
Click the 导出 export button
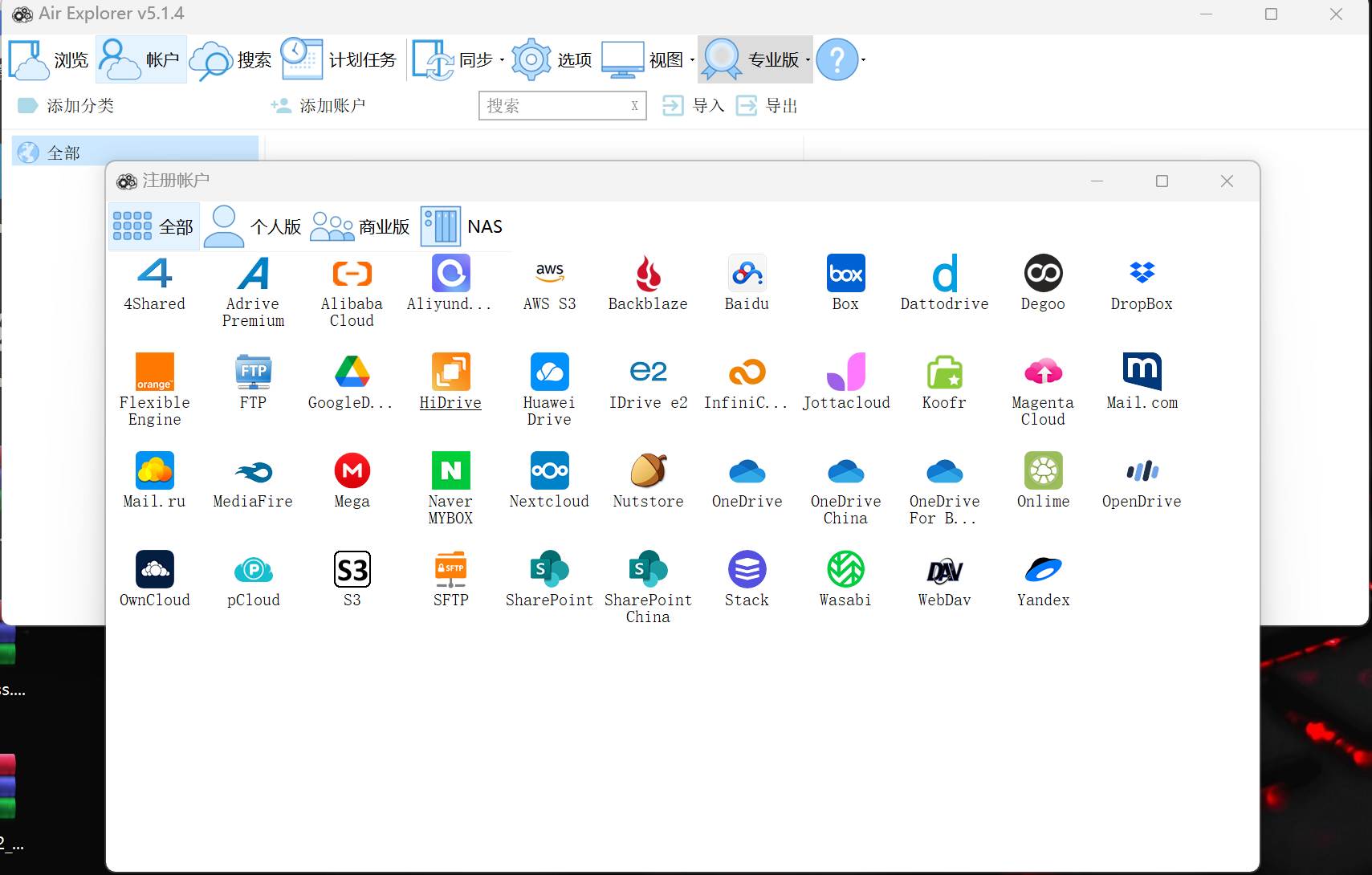(767, 106)
